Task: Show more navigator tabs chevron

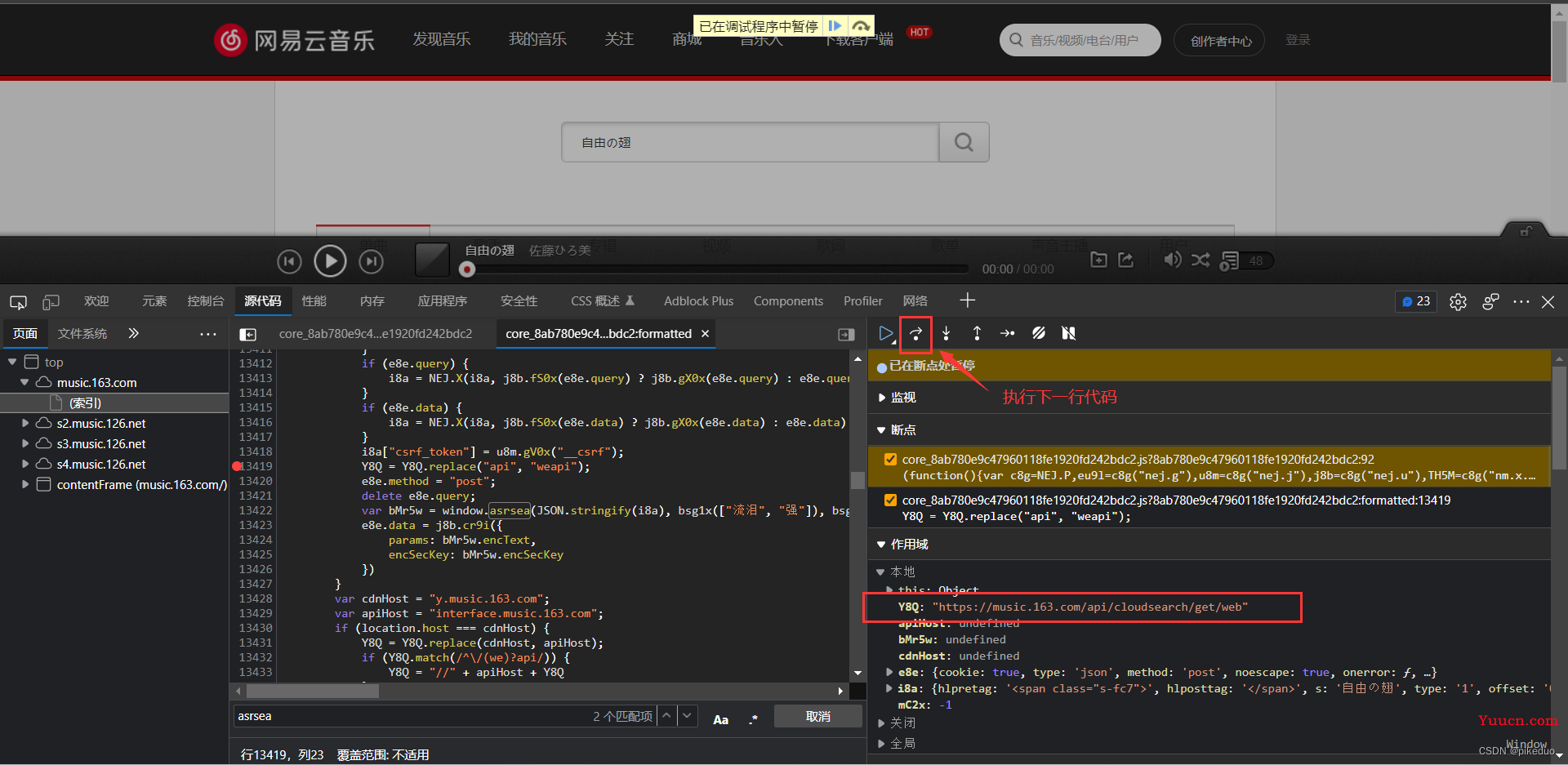Action: pos(133,333)
